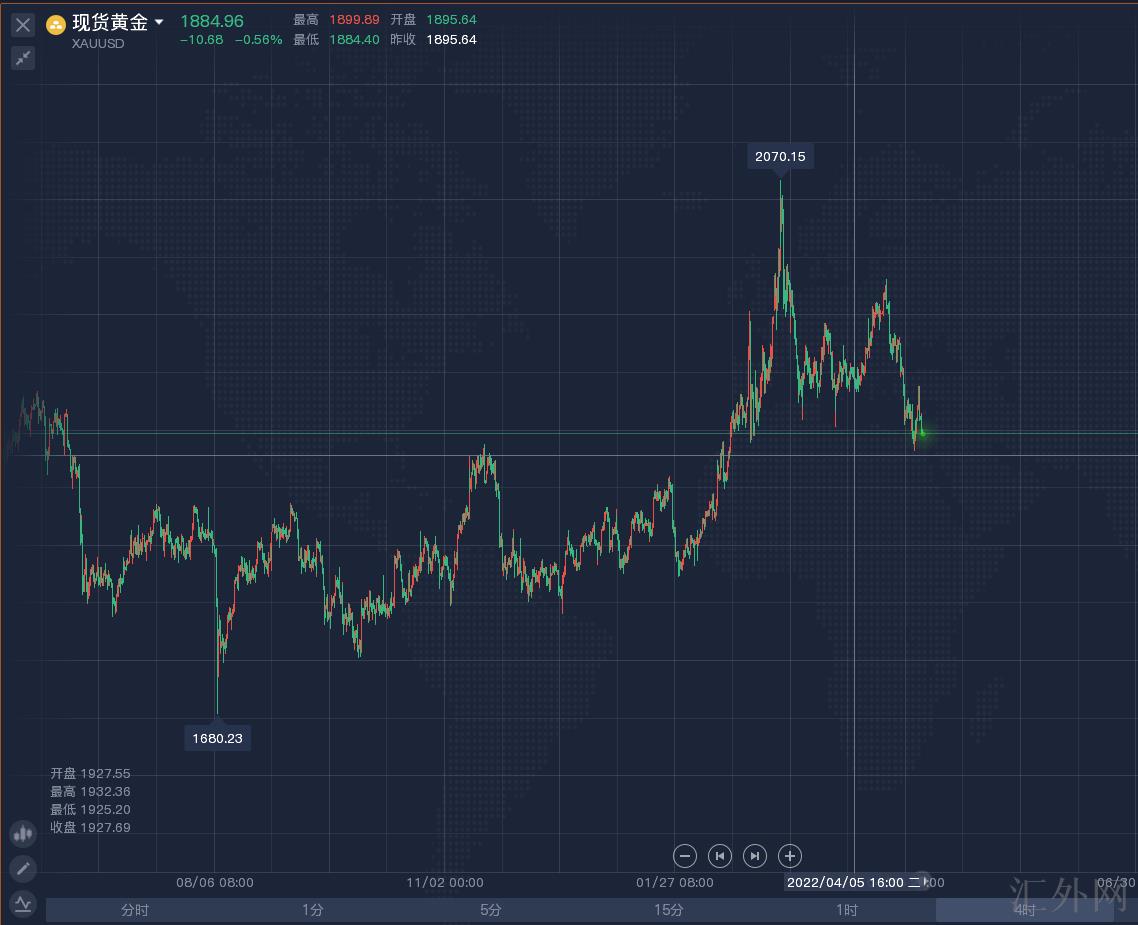The height and width of the screenshot is (925, 1138).
Task: Select the 5分 interval tab
Action: tap(491, 910)
